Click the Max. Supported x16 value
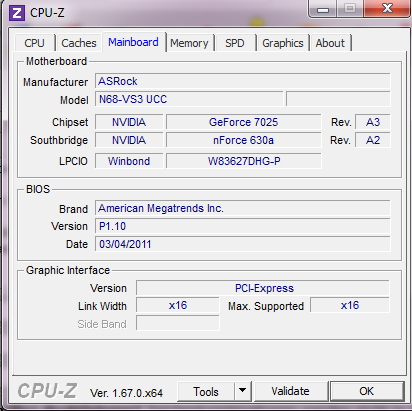This screenshot has height=411, width=412. pos(350,305)
